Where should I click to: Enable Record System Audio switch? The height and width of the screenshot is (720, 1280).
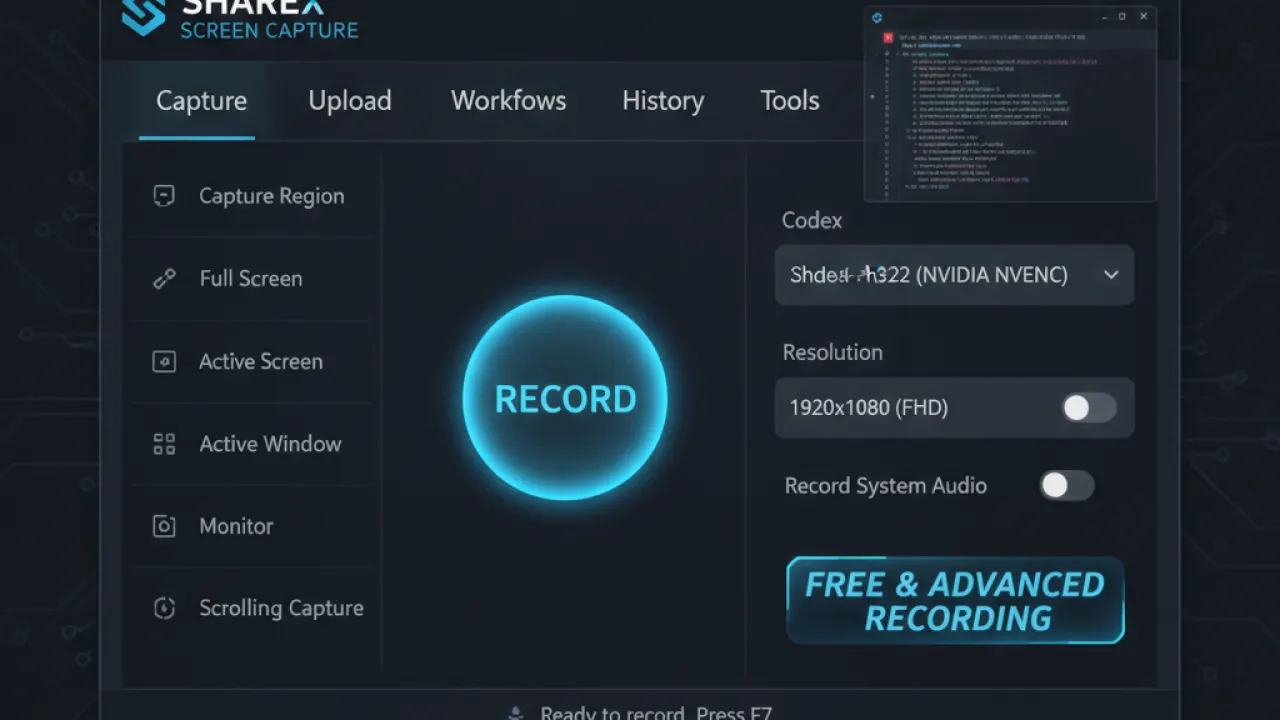(1067, 486)
